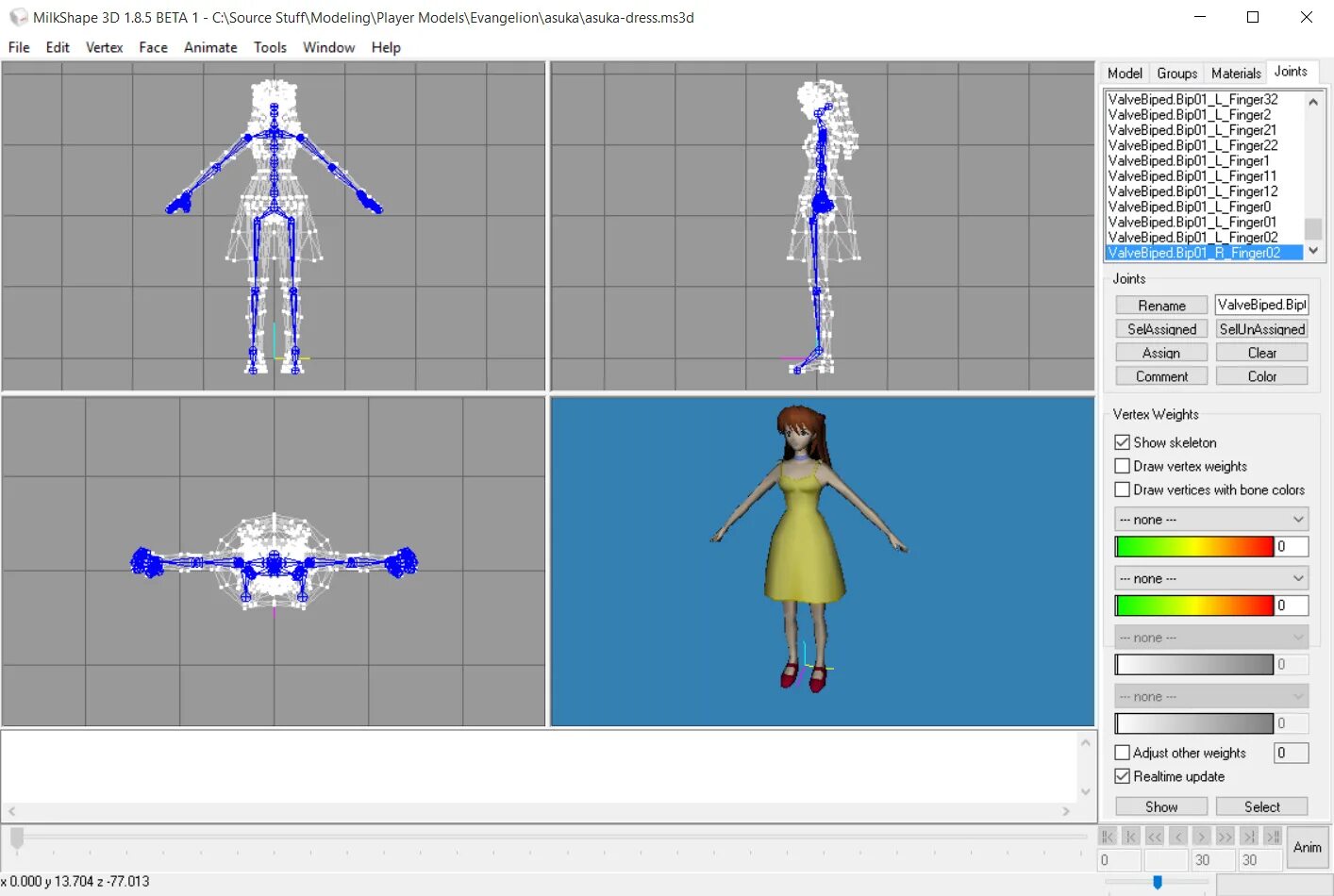Open the fourth greyed-out bone dropdown
Screen dimensions: 1334x896
coord(1211,696)
